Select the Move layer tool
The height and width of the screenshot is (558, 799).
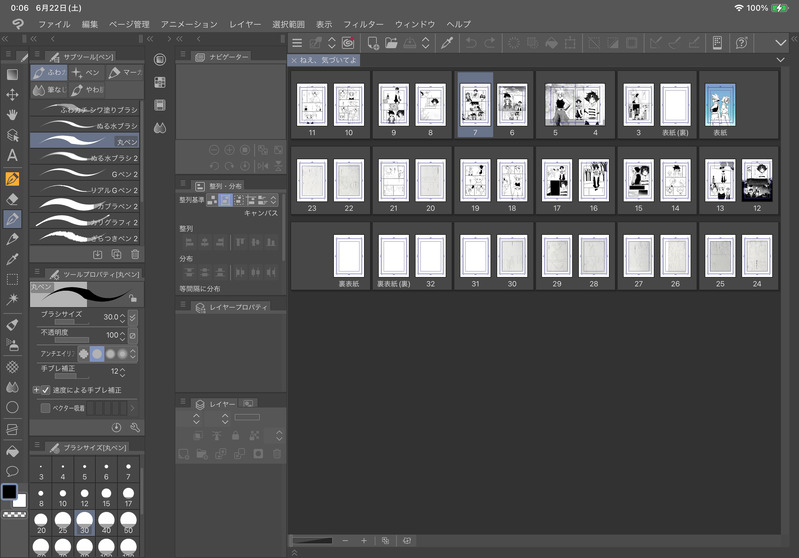pyautogui.click(x=12, y=94)
